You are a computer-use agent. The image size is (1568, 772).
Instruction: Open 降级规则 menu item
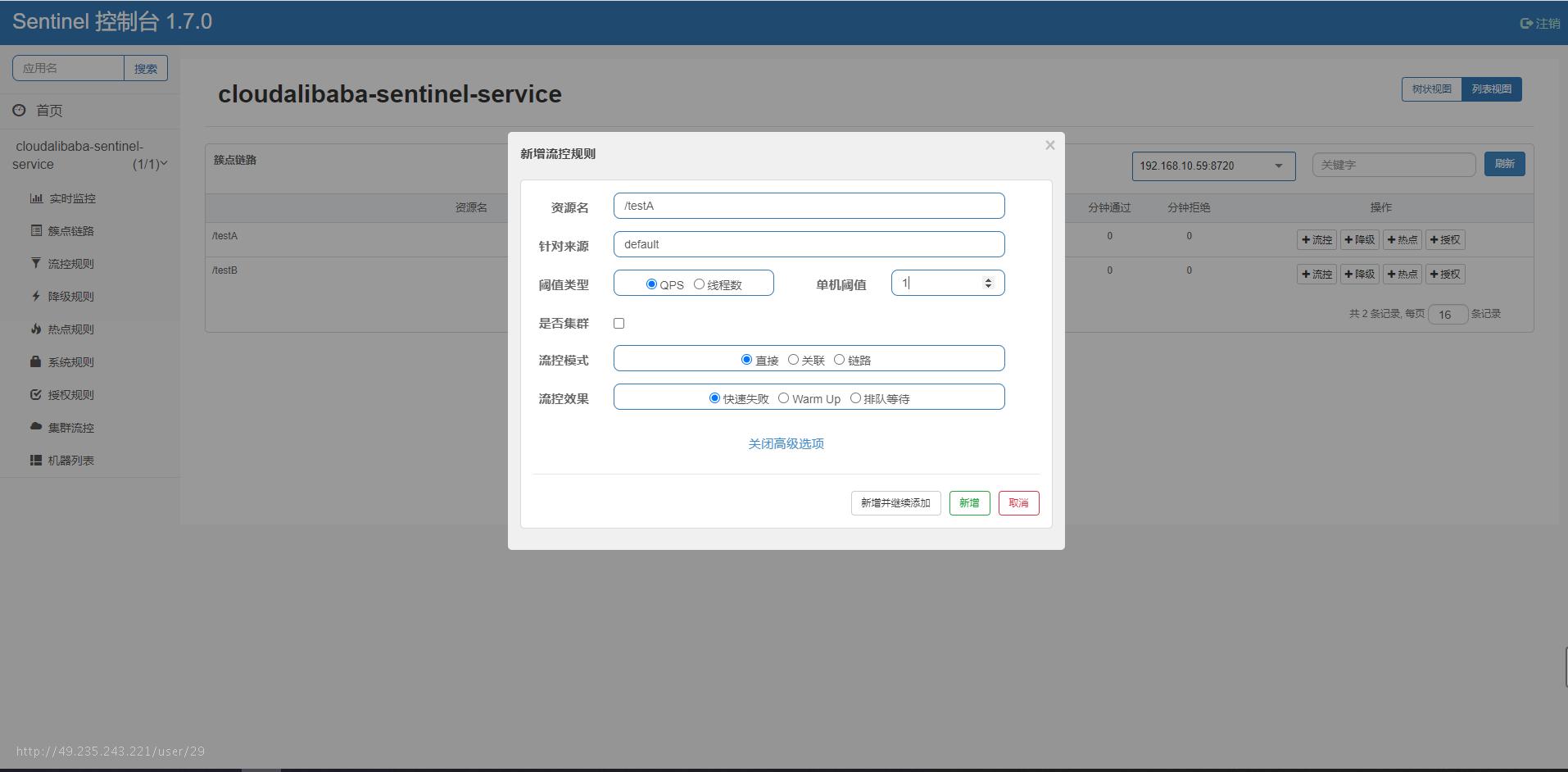coord(70,297)
